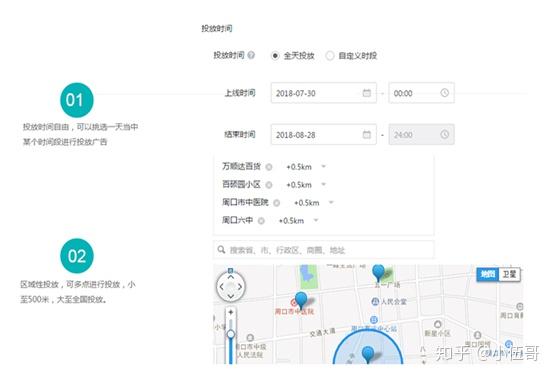Click clock icon in 24:00 time field
Screen dimensions: 554x377
click(444, 134)
